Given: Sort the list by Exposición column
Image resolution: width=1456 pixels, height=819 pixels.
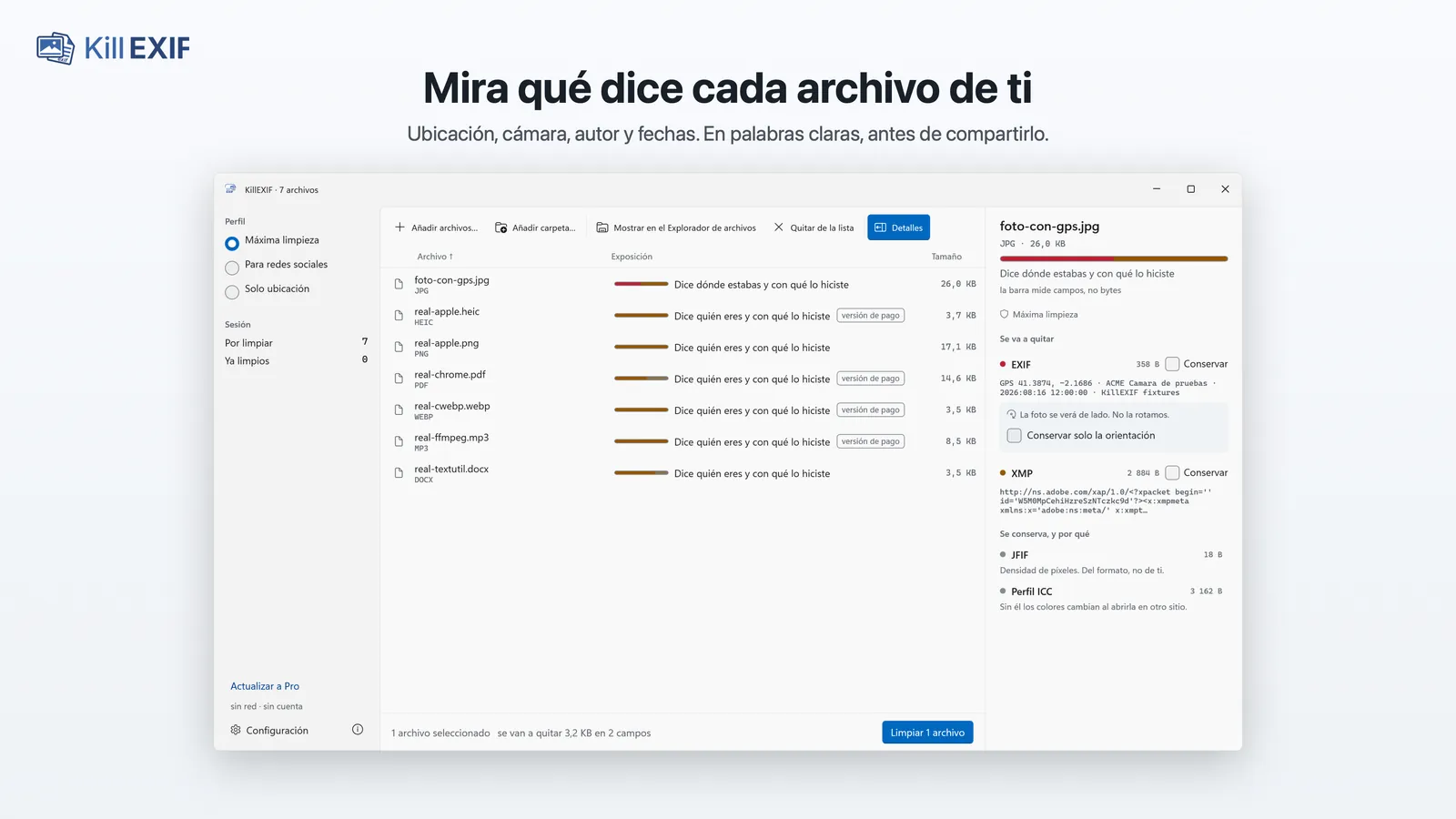Looking at the screenshot, I should 632,257.
